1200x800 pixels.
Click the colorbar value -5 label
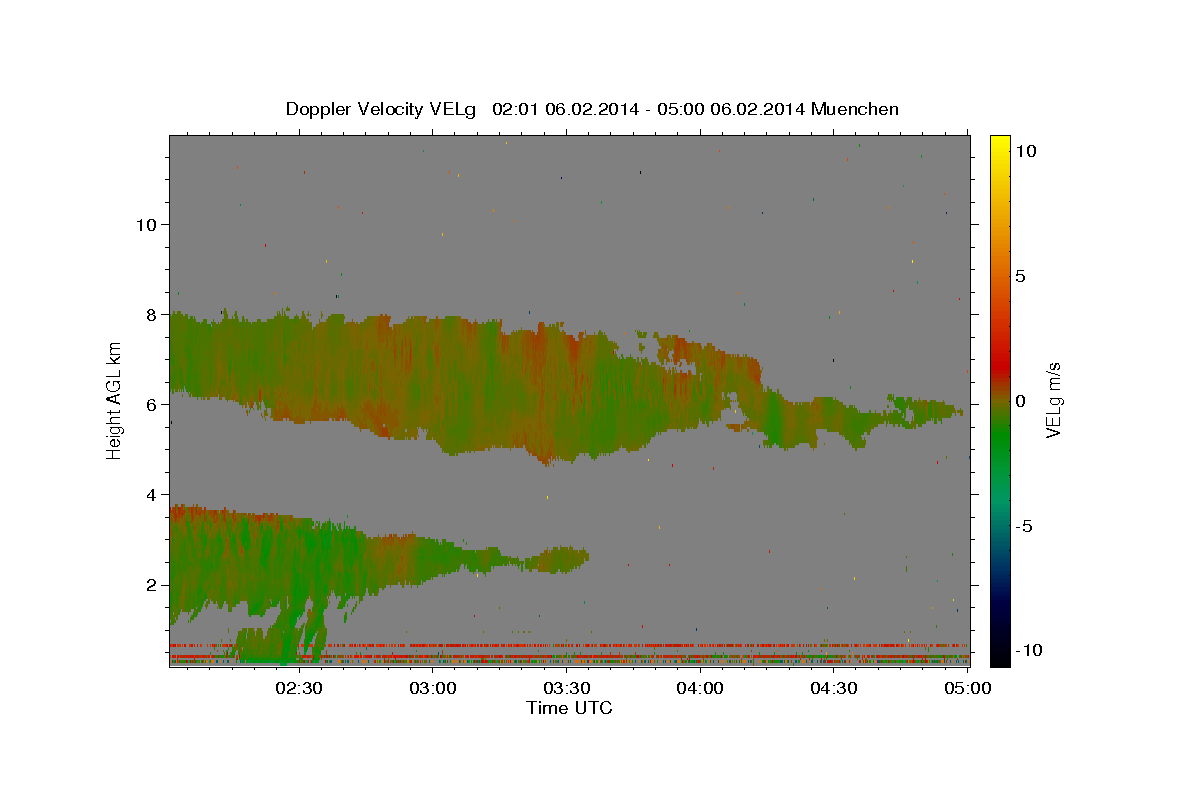click(1024, 526)
